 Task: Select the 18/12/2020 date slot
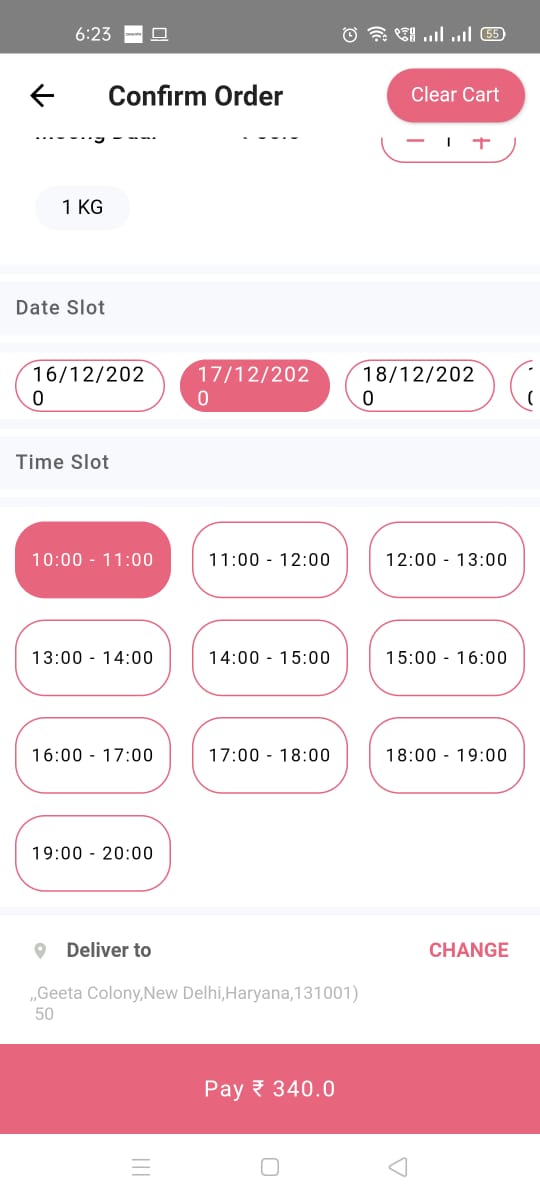(420, 386)
